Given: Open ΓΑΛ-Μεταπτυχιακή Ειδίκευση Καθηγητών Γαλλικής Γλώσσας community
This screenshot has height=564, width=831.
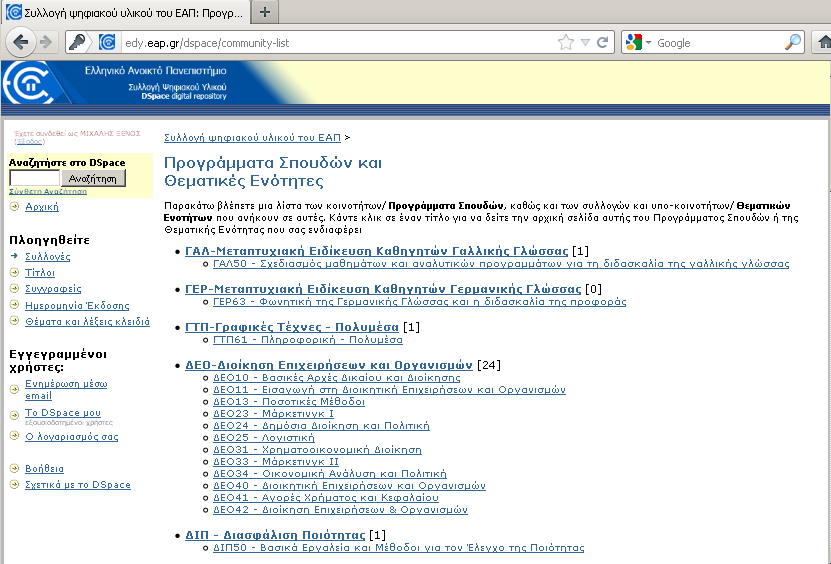Looking at the screenshot, I should (x=376, y=251).
